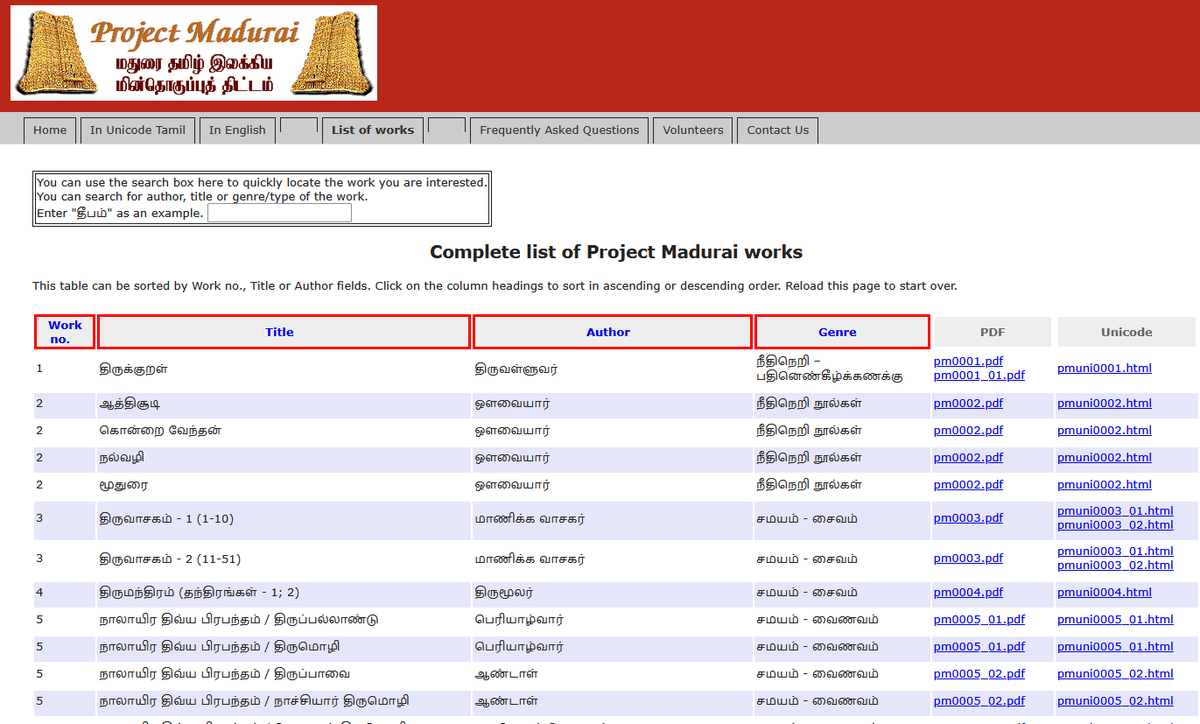1200x724 pixels.
Task: Open Frequently Asked Questions tab
Action: point(559,130)
